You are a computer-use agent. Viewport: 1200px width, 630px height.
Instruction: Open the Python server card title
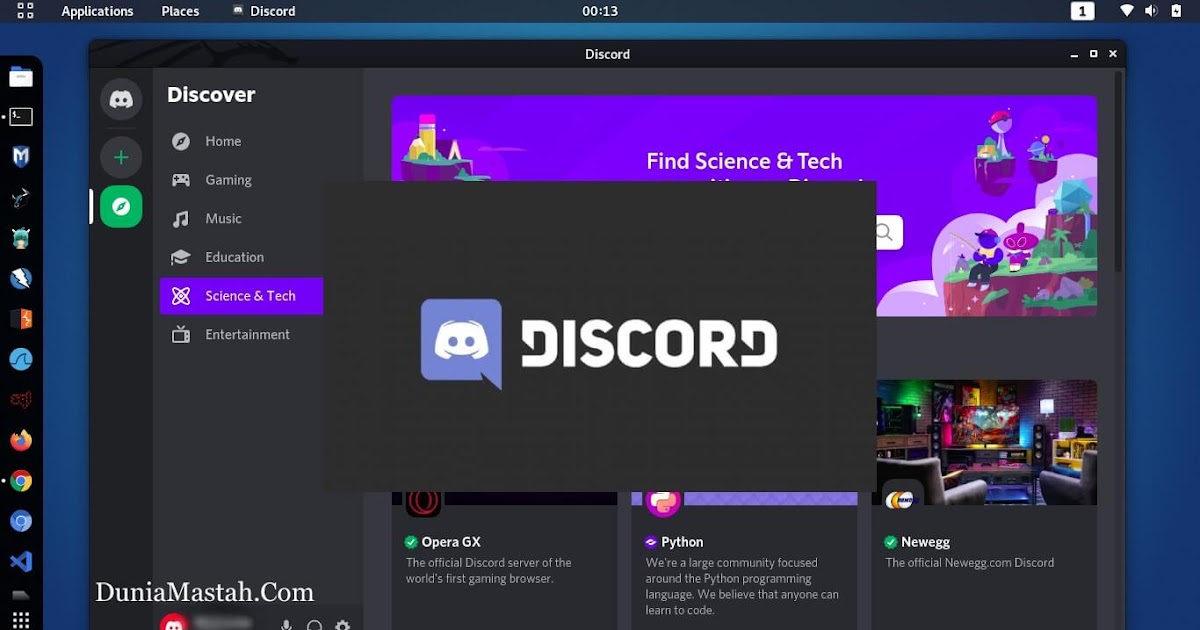pyautogui.click(x=682, y=542)
